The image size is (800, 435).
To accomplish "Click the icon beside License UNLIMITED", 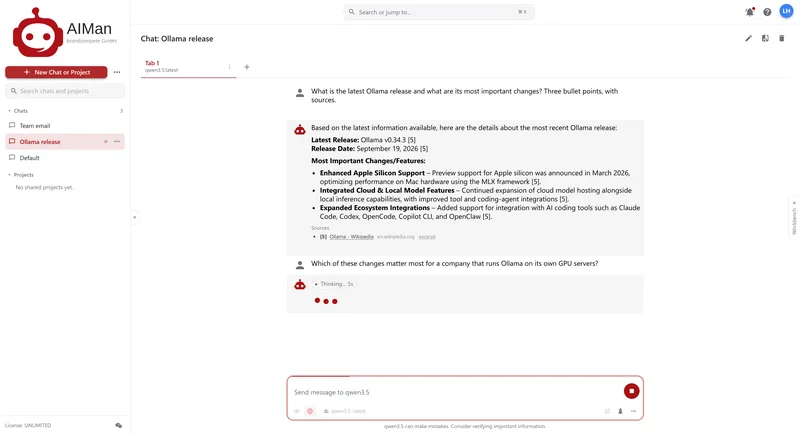I will point(118,425).
